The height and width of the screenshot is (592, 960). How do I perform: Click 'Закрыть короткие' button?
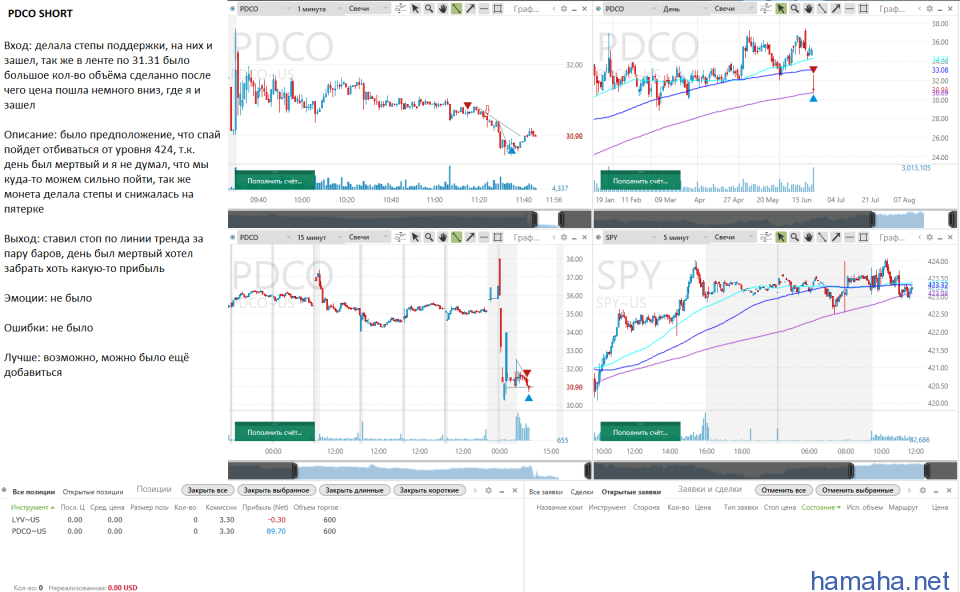click(x=429, y=490)
